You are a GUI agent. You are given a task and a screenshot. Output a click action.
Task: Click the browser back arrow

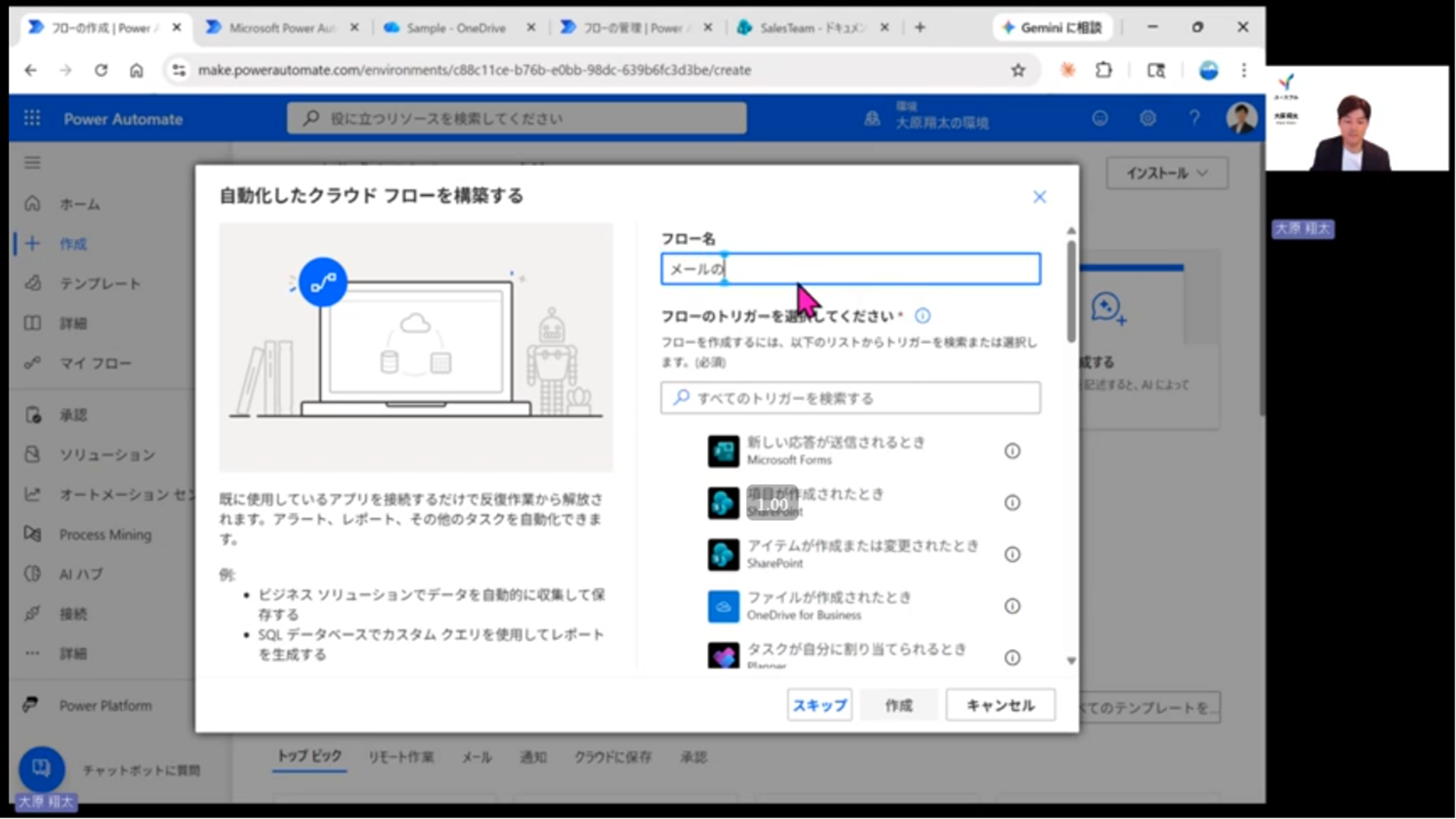[30, 70]
